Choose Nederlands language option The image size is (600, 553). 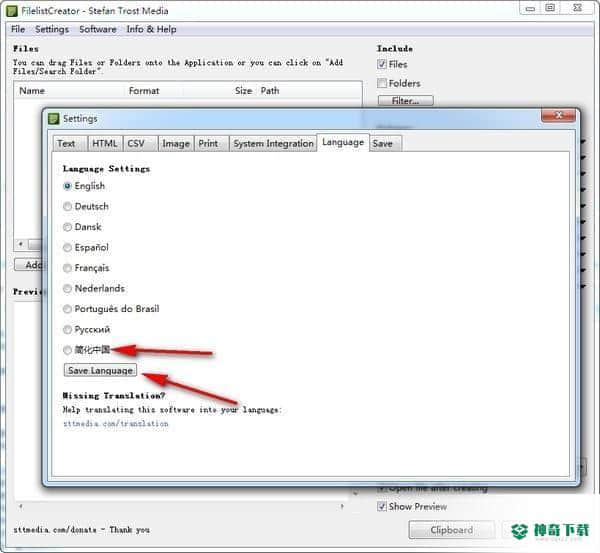67,288
